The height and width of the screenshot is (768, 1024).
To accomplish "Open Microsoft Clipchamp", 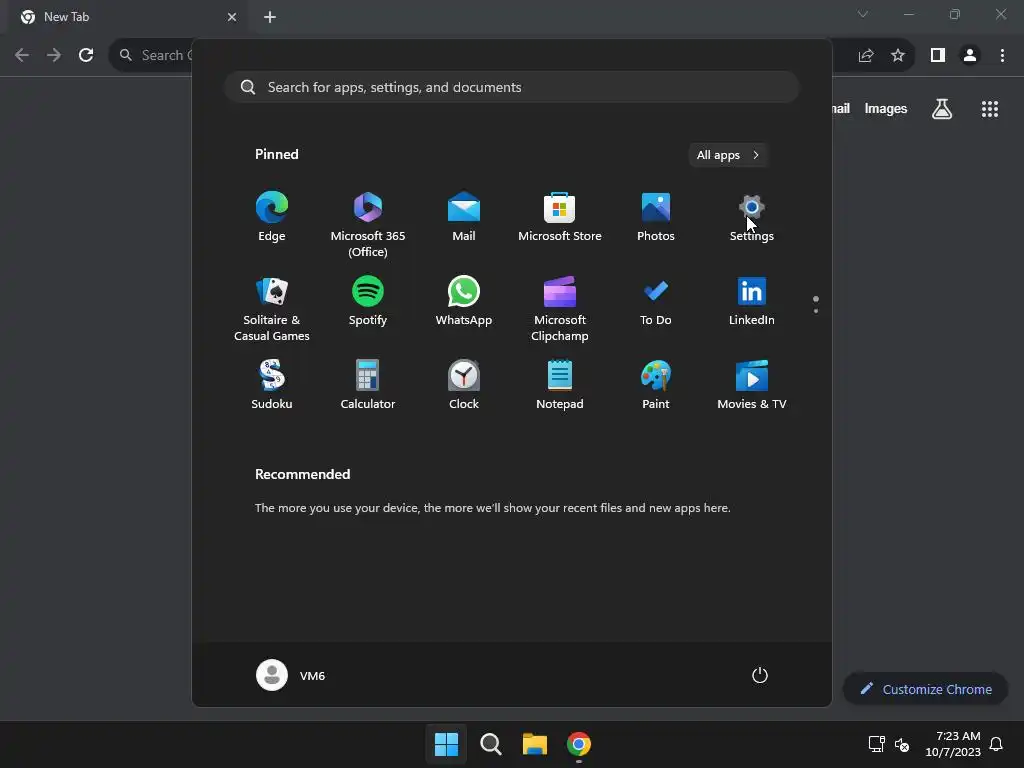I will point(560,308).
